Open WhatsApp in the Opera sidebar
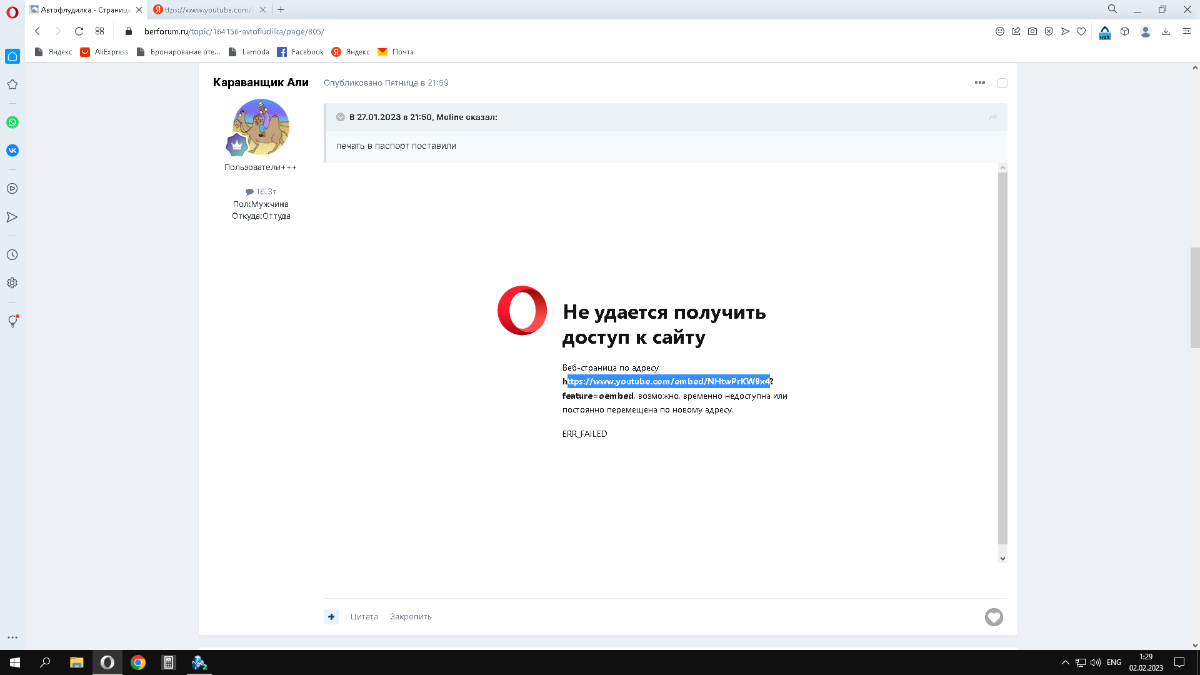This screenshot has height=675, width=1200. pos(12,122)
